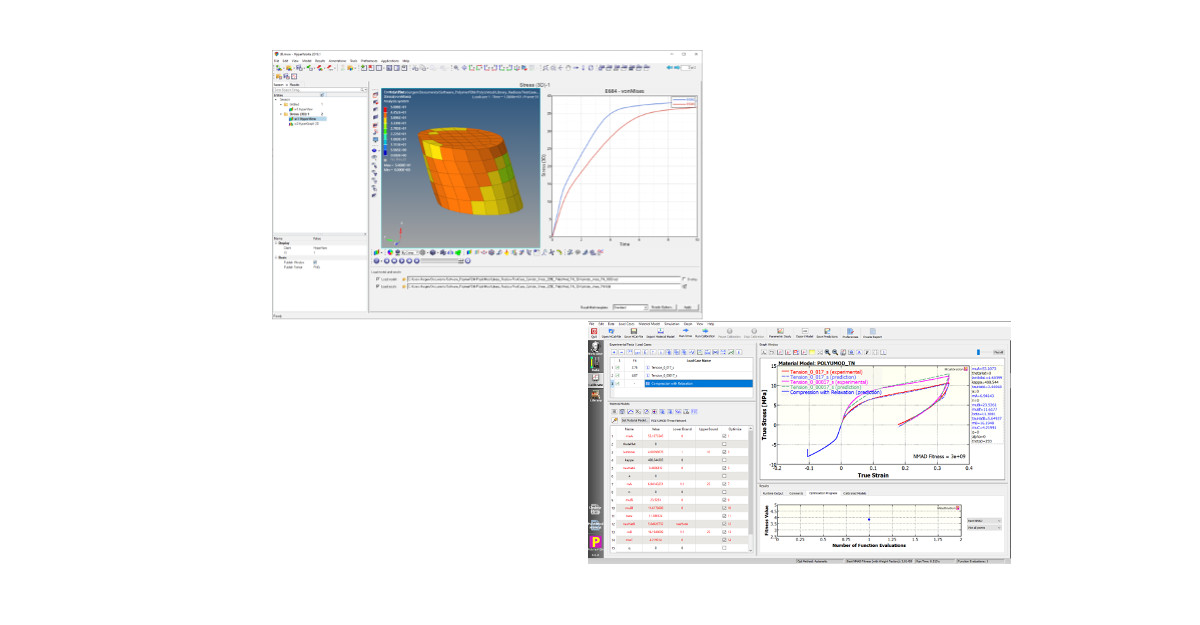Viewport: 1200px width, 625px height.
Task: Enable Optimize checkbox for the second parameter row
Action: (x=724, y=444)
